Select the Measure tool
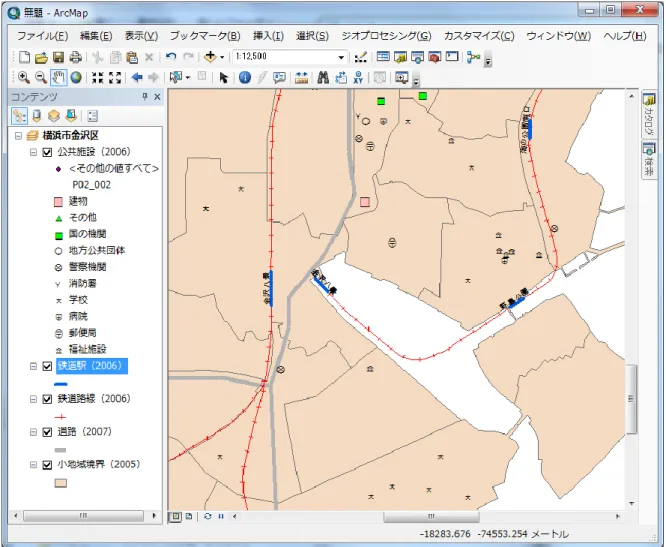 301,77
